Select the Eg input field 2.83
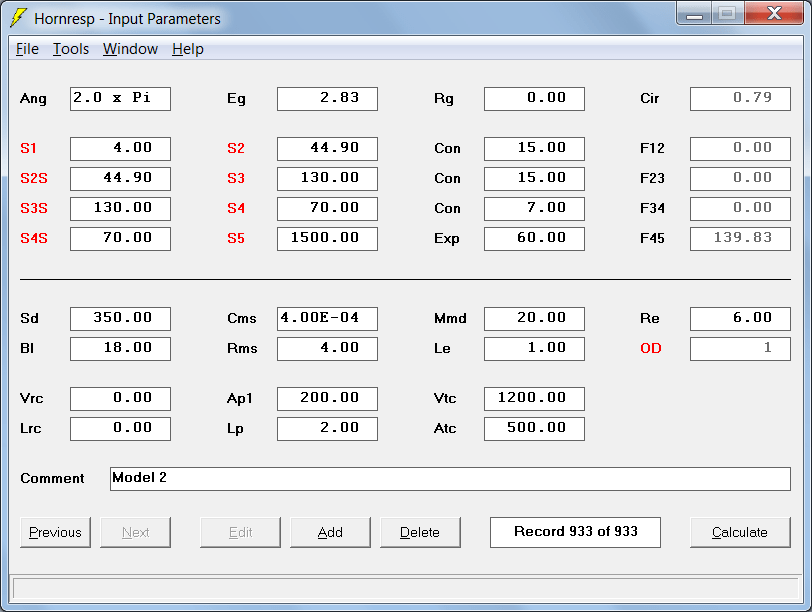812x612 pixels. coord(327,99)
